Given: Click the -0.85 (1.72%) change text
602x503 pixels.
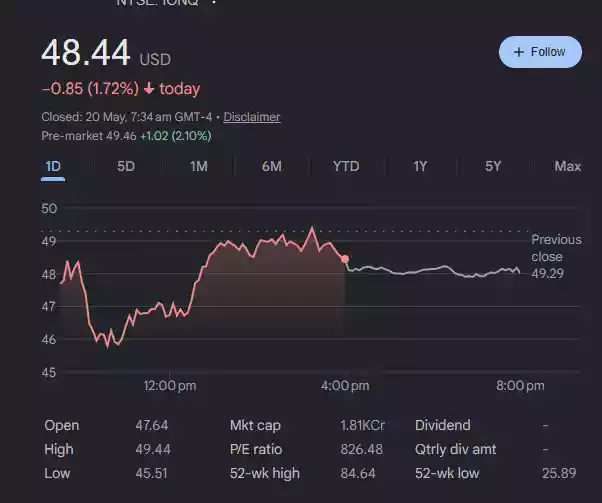Looking at the screenshot, I should [90, 89].
